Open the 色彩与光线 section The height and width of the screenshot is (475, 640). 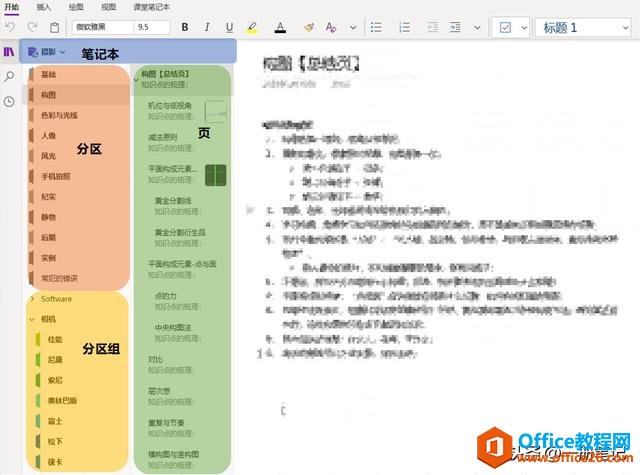tap(80, 115)
